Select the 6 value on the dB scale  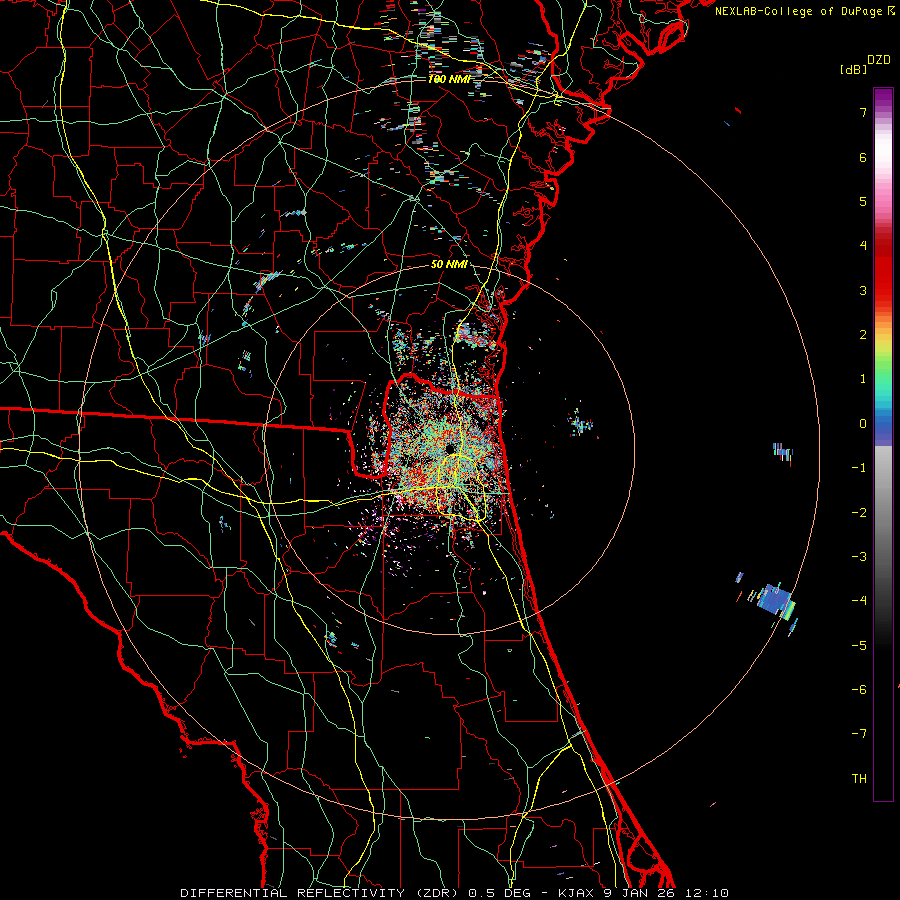pos(863,157)
